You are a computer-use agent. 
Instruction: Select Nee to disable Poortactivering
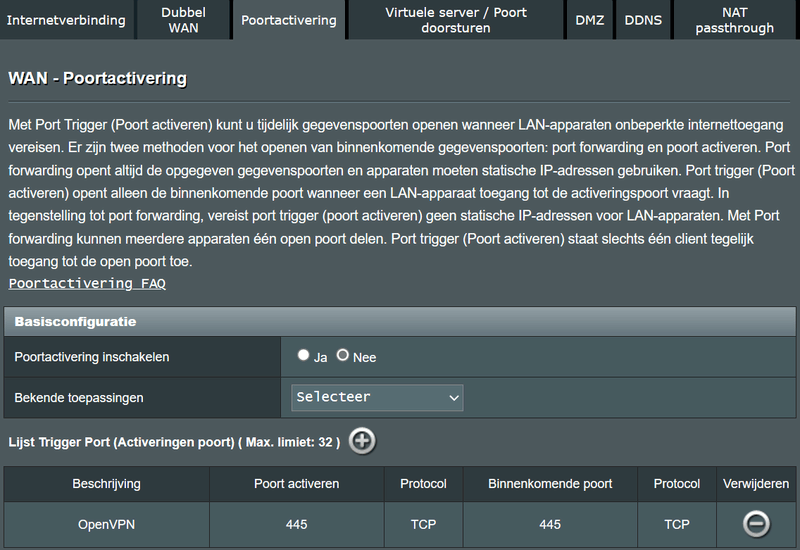tap(343, 355)
